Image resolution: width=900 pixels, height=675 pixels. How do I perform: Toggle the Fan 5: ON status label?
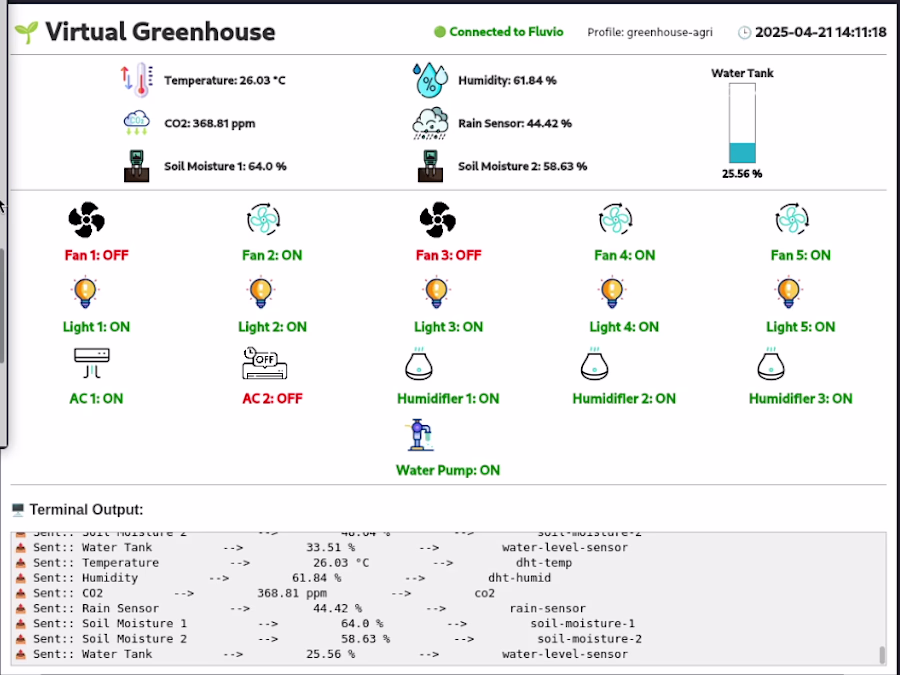click(801, 255)
